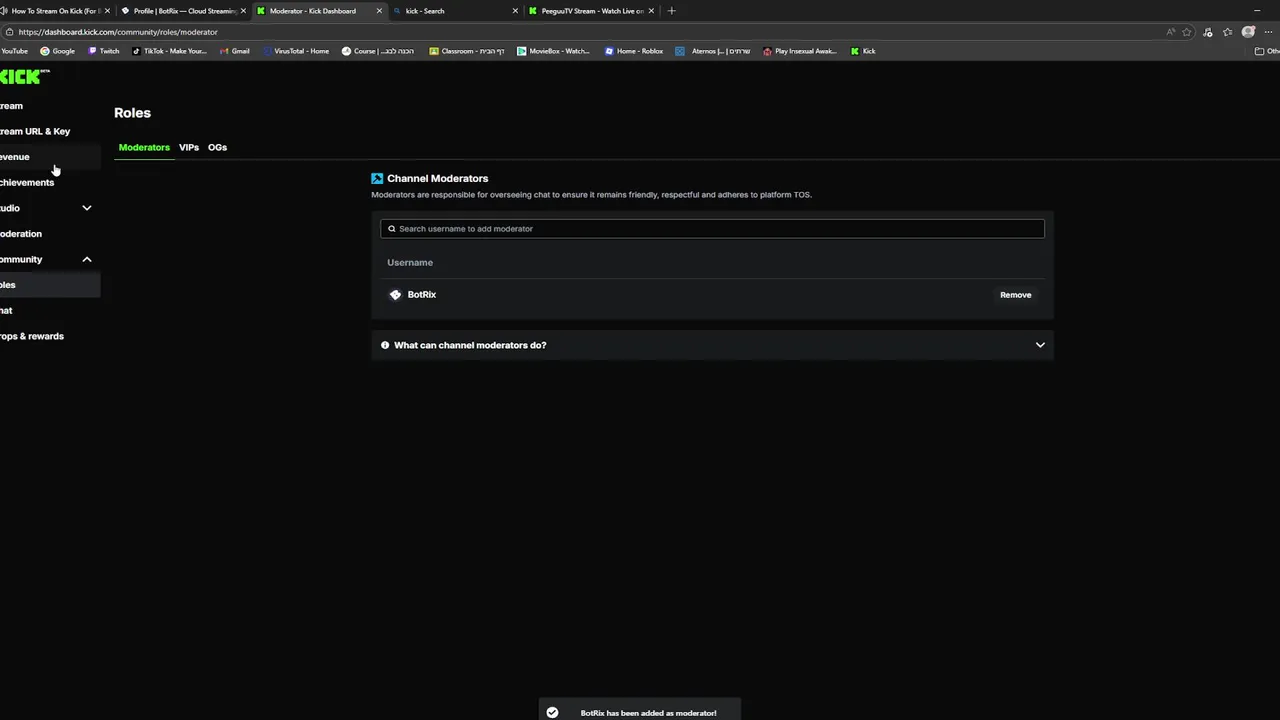
Task: Open the Aternos bookmark
Action: pos(713,51)
